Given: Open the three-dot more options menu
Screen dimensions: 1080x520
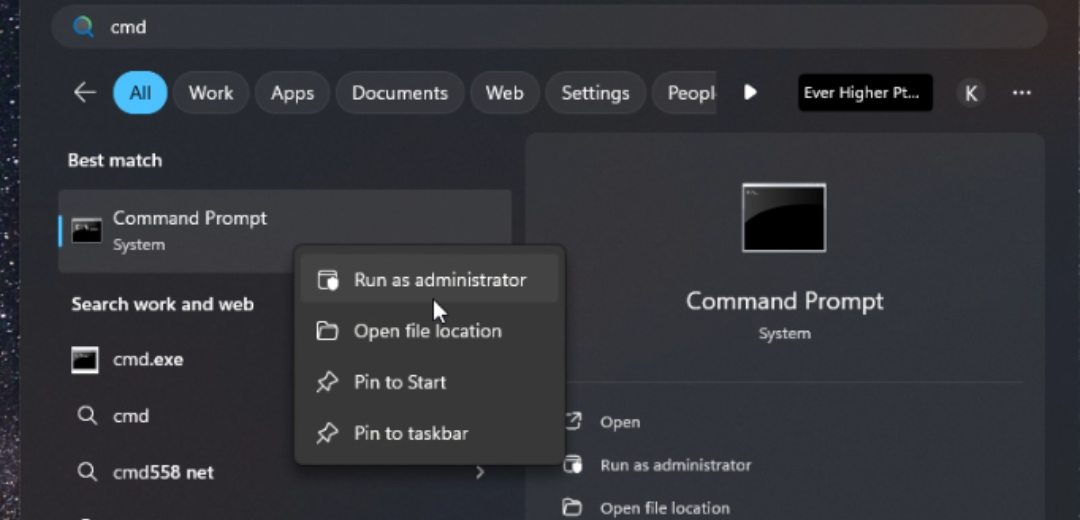Looking at the screenshot, I should (1021, 93).
